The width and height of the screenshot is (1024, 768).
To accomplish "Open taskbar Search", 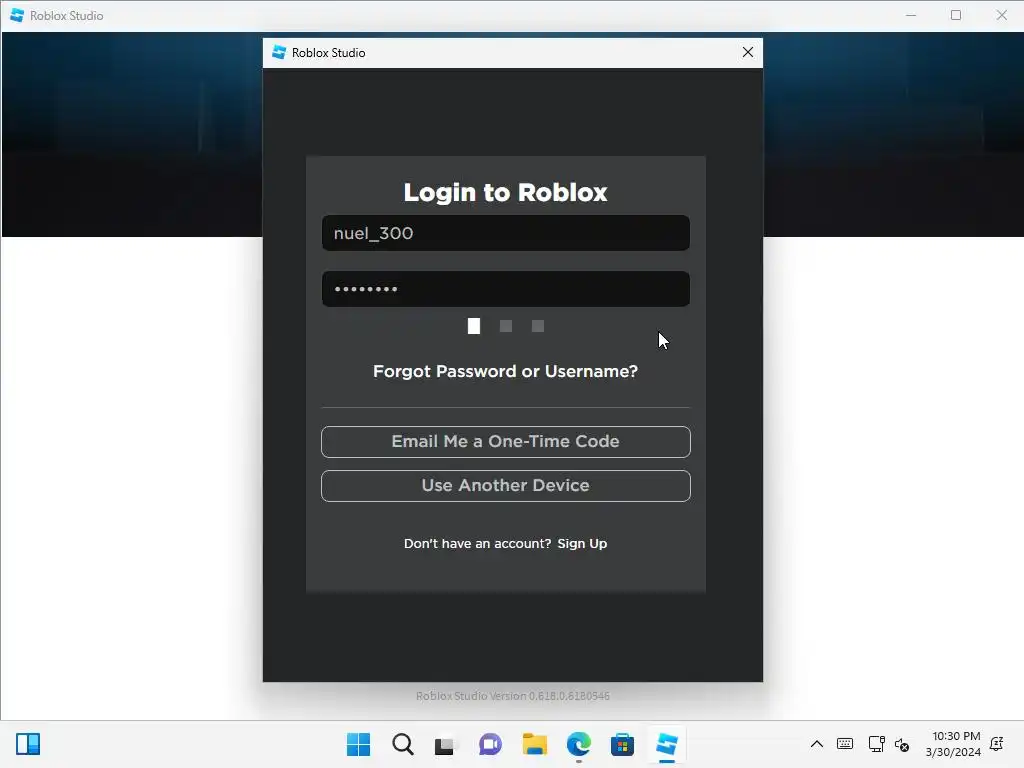I will pos(403,744).
